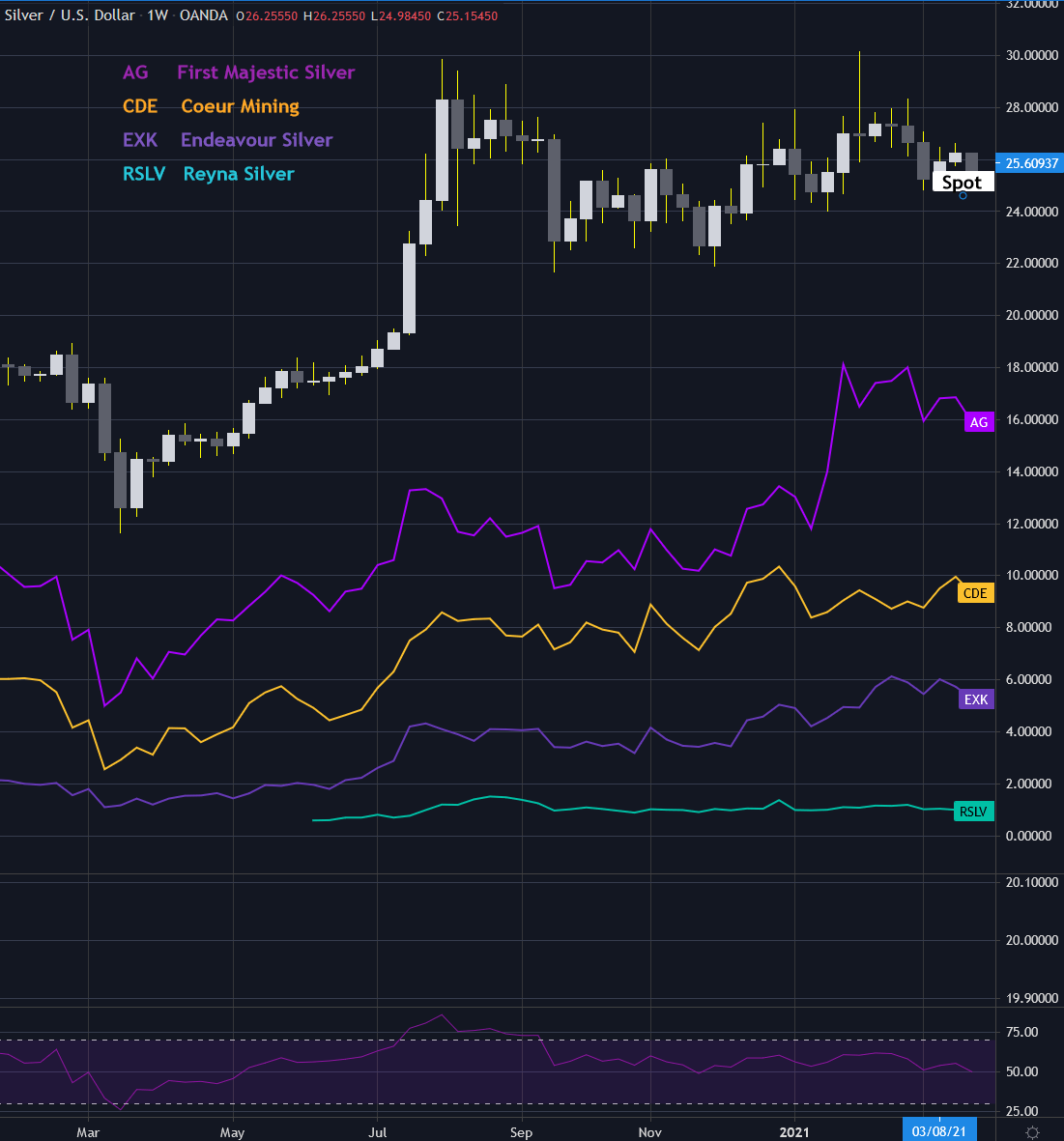Image resolution: width=1064 pixels, height=1141 pixels.
Task: Click the orange CDE price label
Action: click(x=975, y=593)
